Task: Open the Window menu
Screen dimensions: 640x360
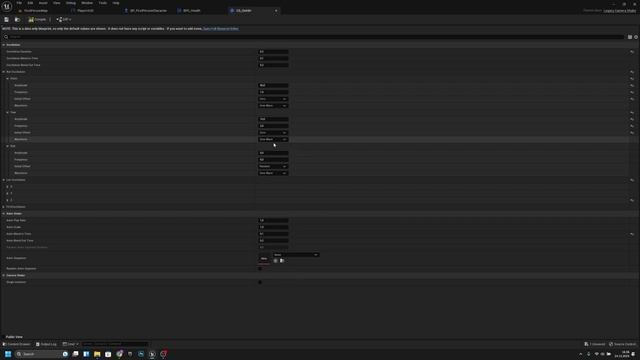Action: pos(87,3)
